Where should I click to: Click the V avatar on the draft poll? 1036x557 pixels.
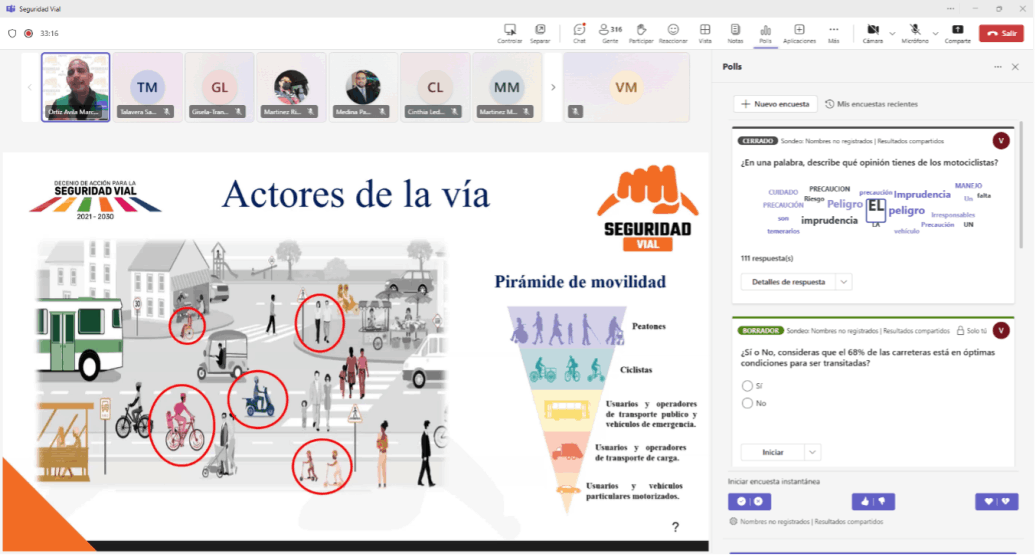tap(1001, 330)
